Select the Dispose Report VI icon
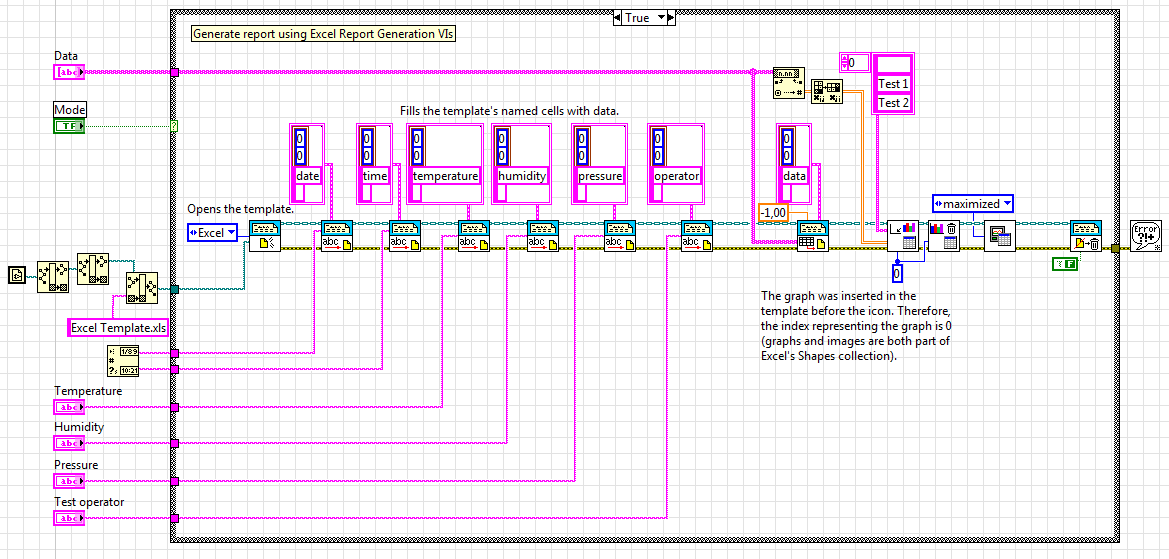 (x=1086, y=236)
